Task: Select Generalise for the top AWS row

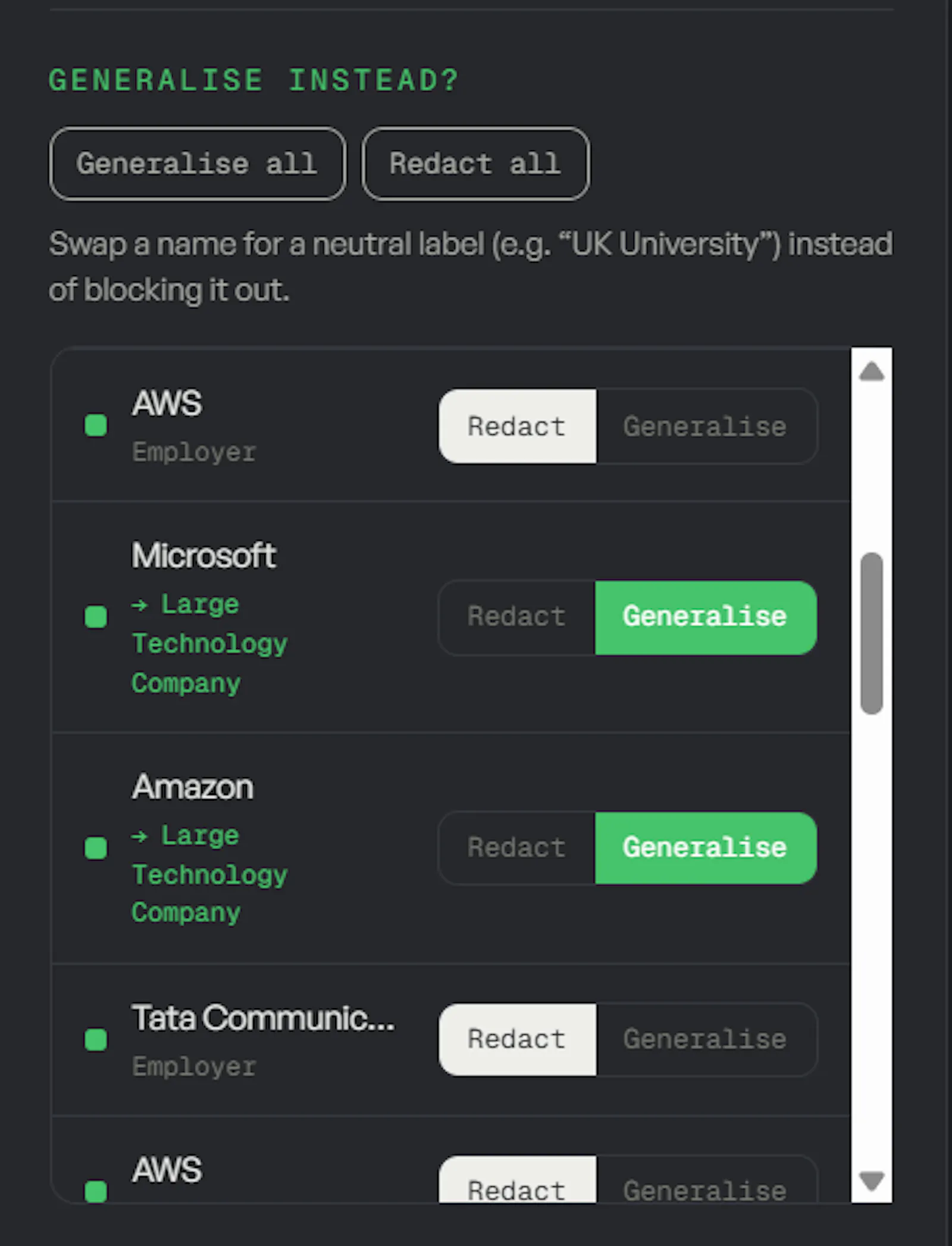Action: [706, 426]
